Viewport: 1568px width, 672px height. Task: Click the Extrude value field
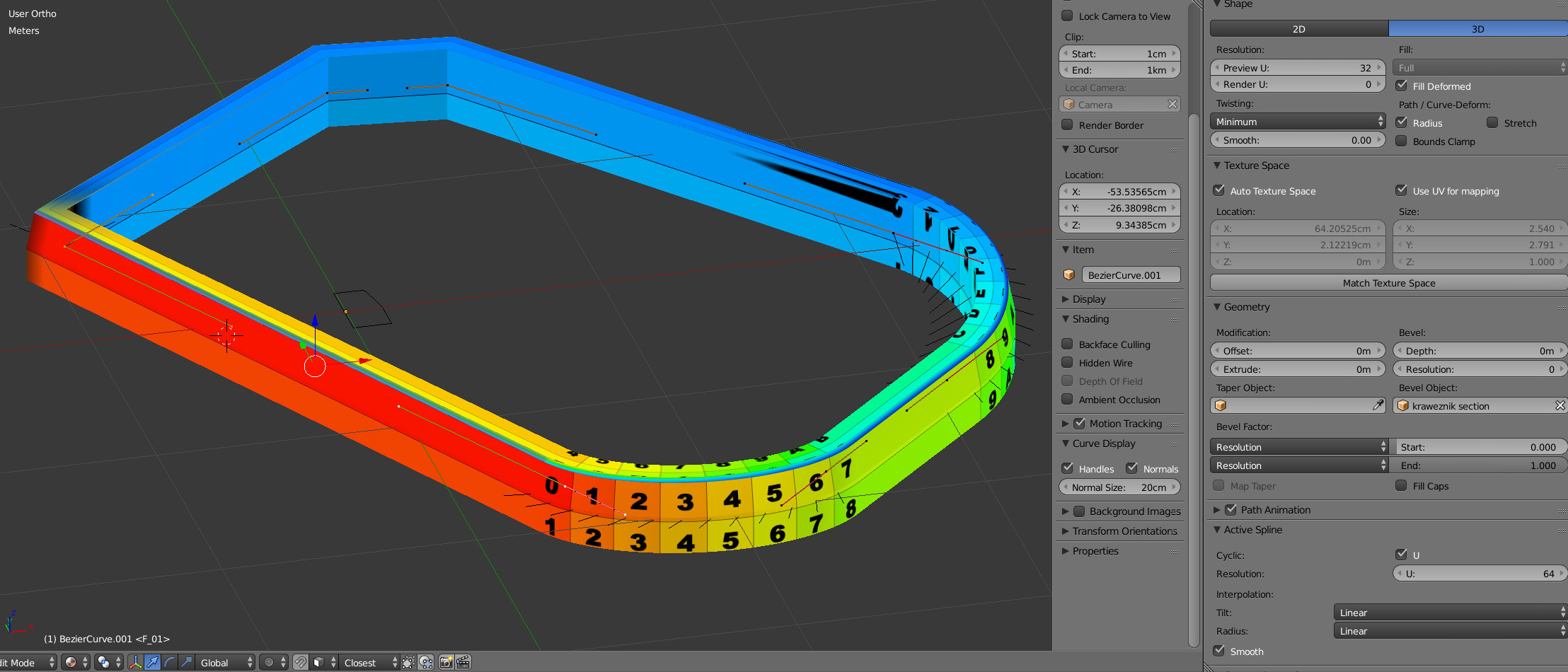pos(1298,369)
